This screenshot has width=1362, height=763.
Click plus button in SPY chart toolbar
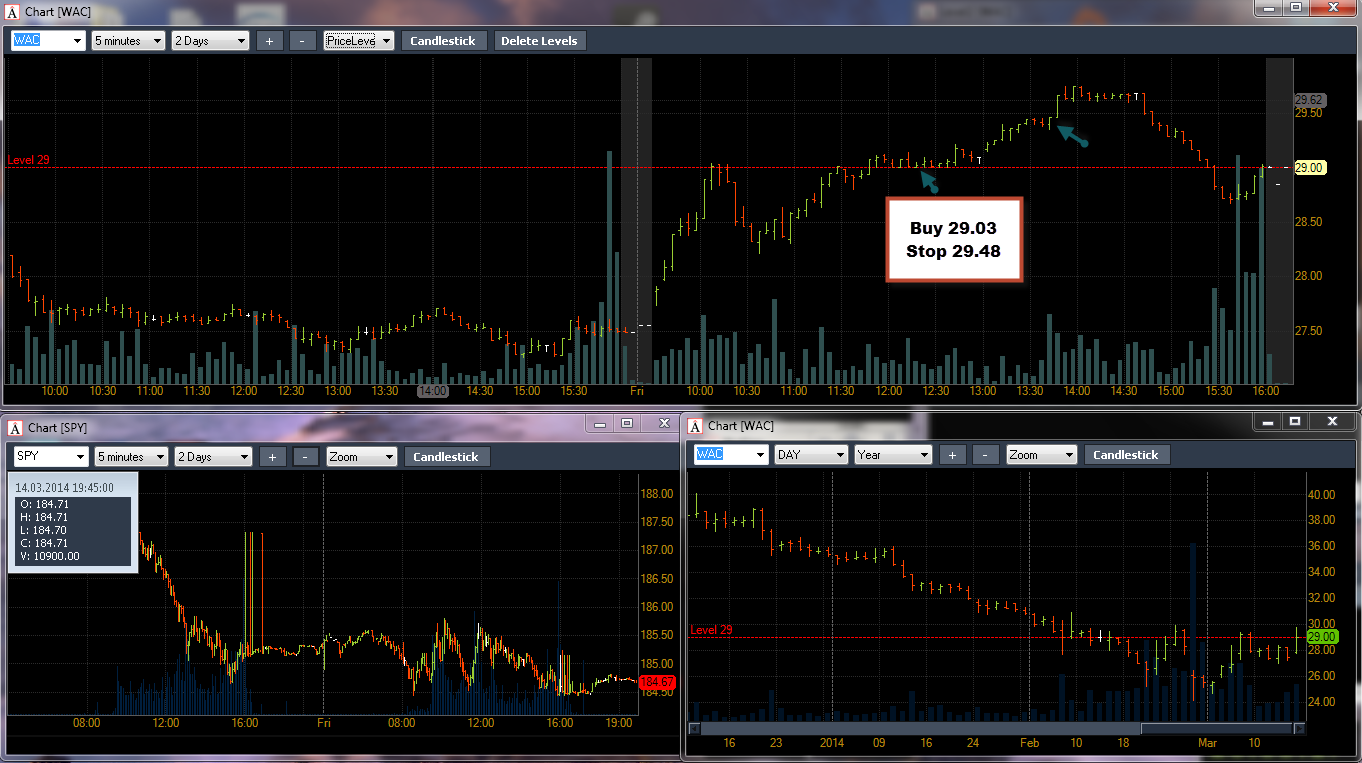coord(272,457)
